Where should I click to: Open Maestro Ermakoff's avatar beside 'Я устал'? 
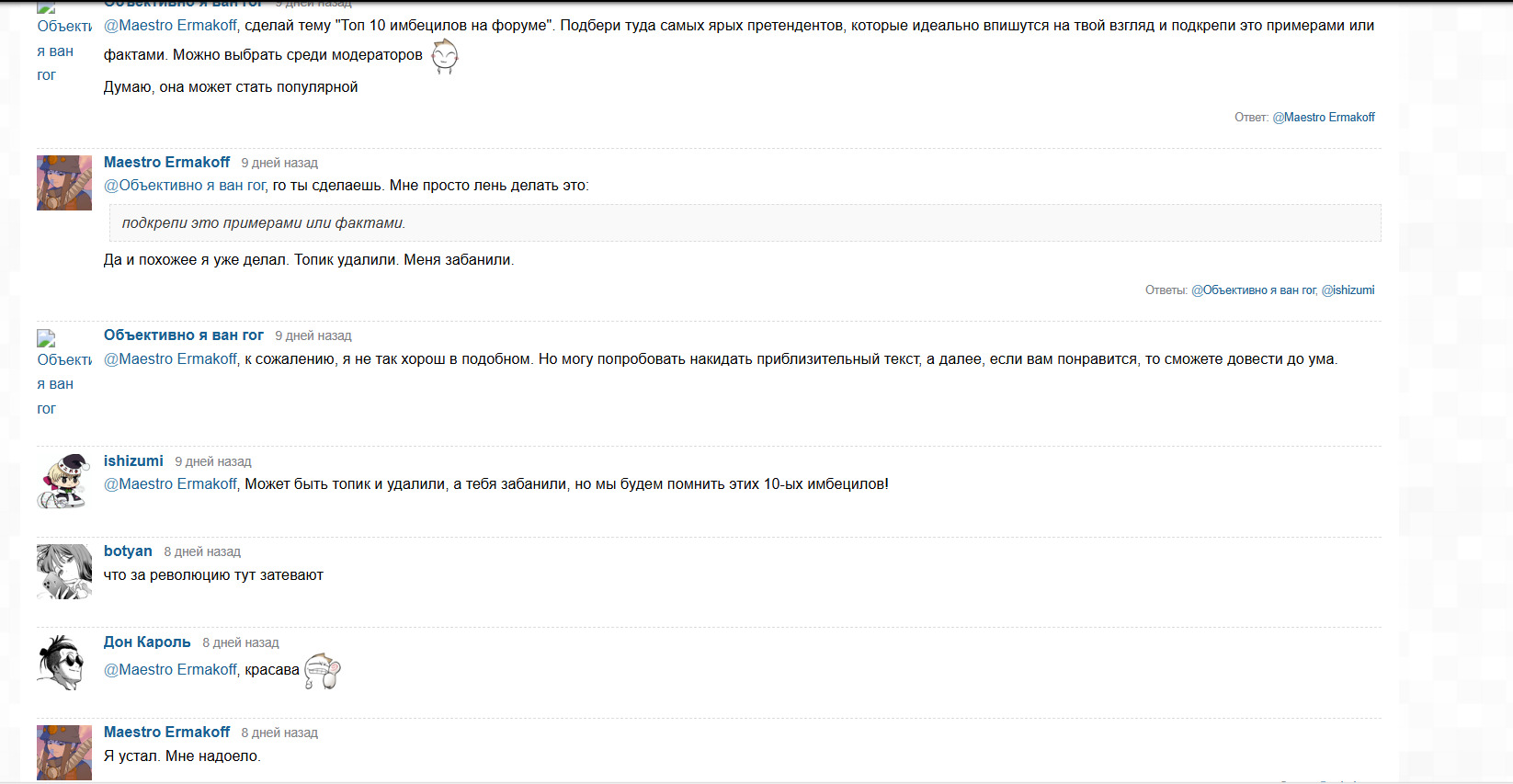point(64,753)
